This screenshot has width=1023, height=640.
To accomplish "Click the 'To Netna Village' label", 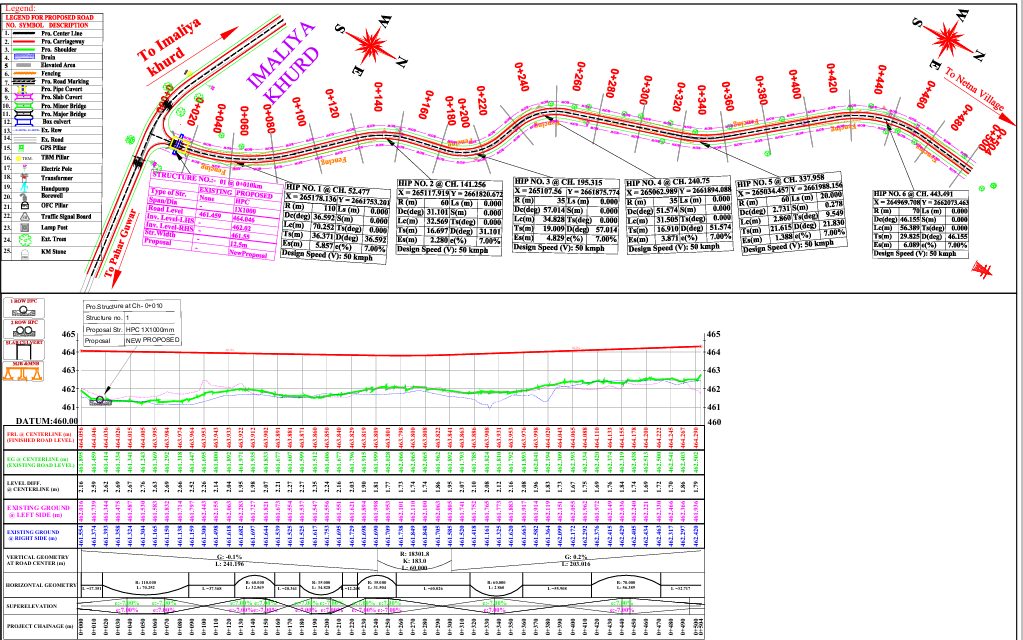I will click(x=975, y=89).
